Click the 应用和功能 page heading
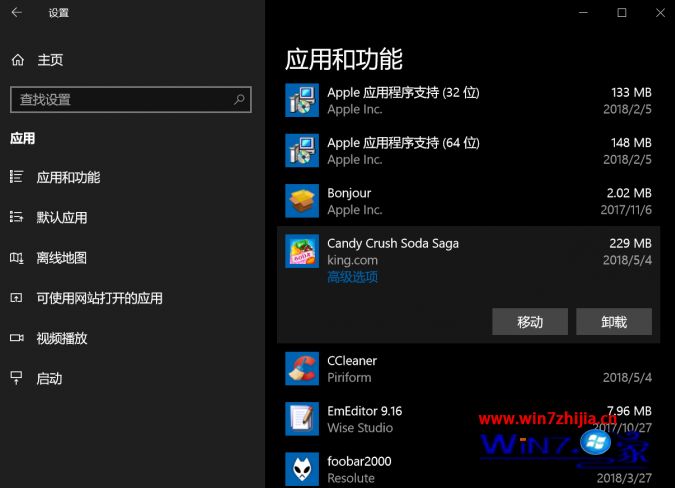This screenshot has height=488, width=675. coord(344,59)
